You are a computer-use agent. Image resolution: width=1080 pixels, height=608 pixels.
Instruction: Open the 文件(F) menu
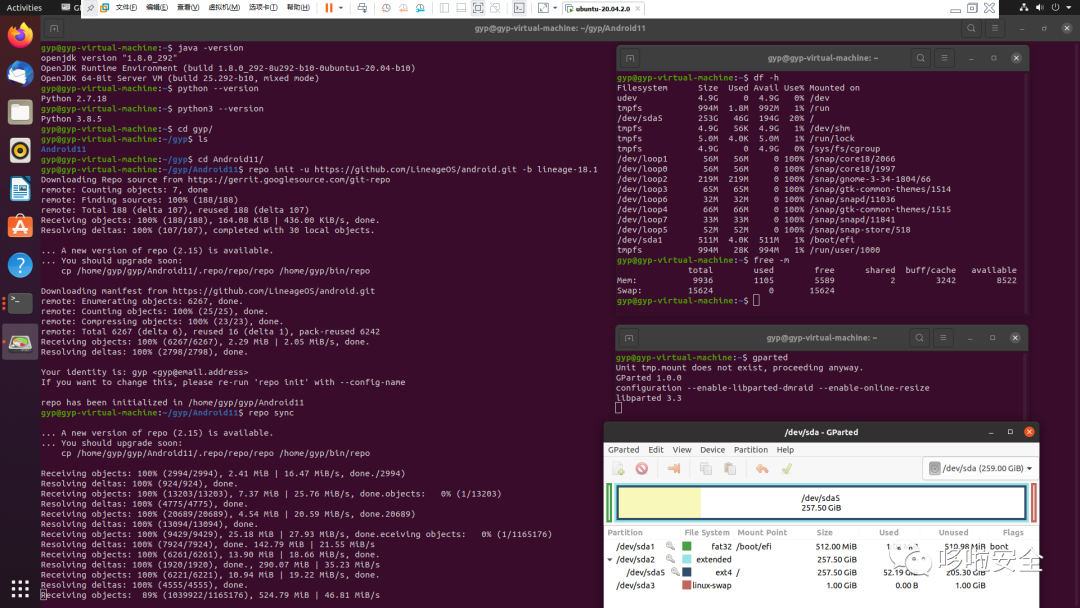click(x=126, y=8)
